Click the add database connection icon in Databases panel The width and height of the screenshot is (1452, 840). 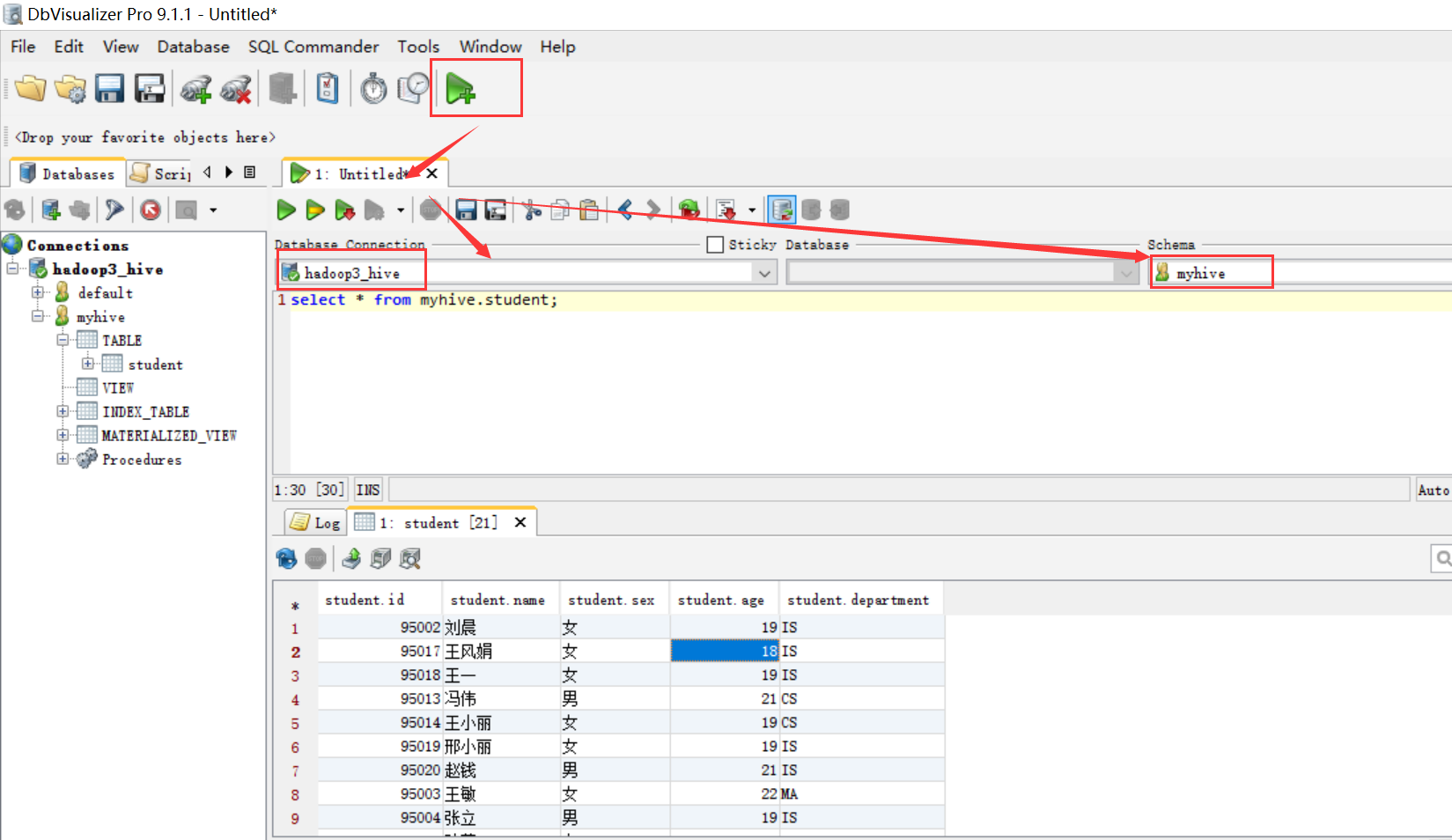50,210
